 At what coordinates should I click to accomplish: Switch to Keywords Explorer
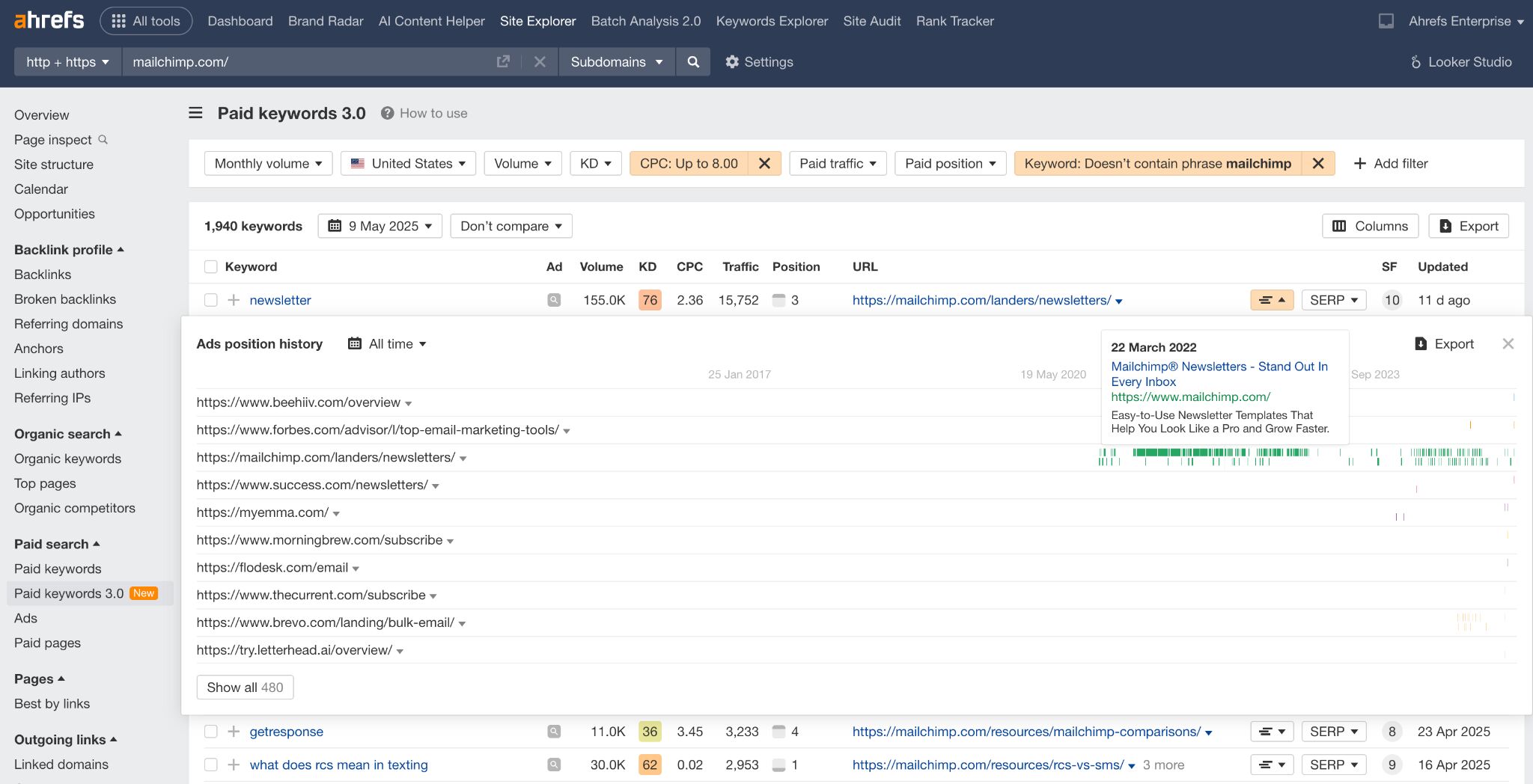[771, 20]
